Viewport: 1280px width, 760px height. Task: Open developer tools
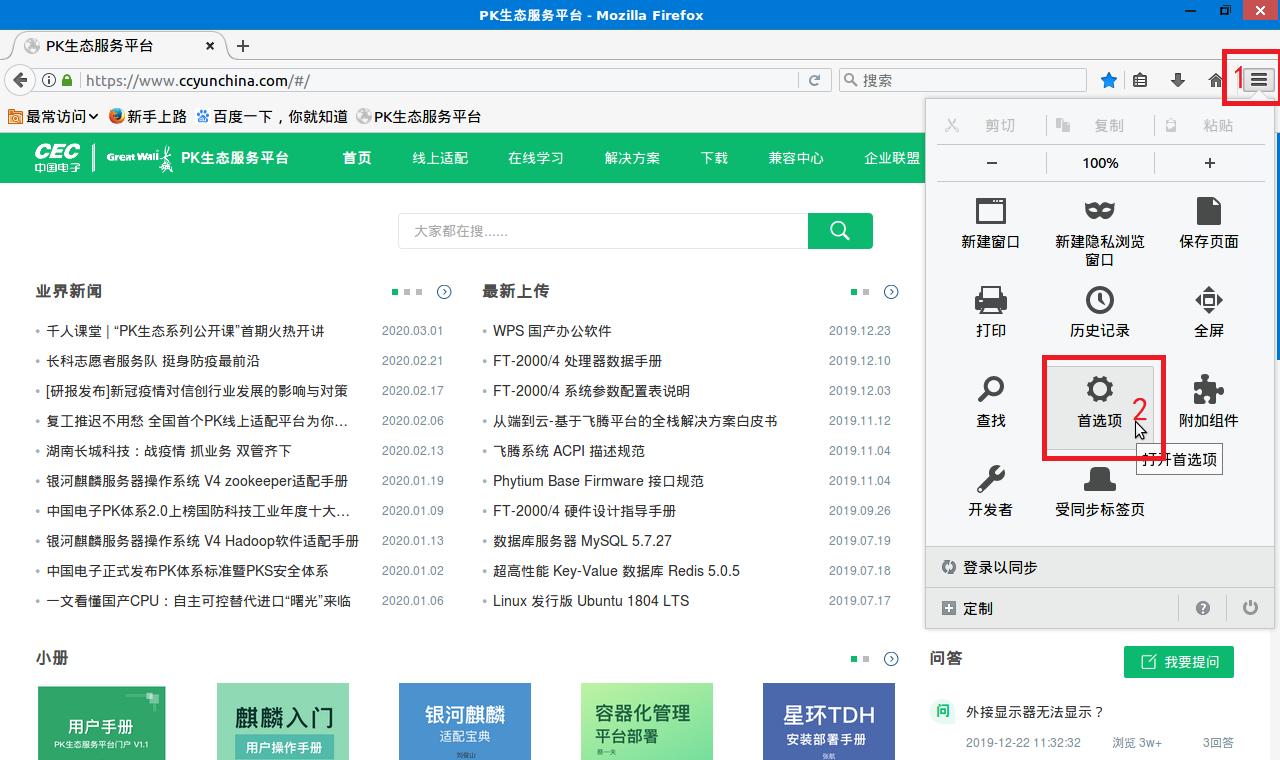[x=991, y=490]
